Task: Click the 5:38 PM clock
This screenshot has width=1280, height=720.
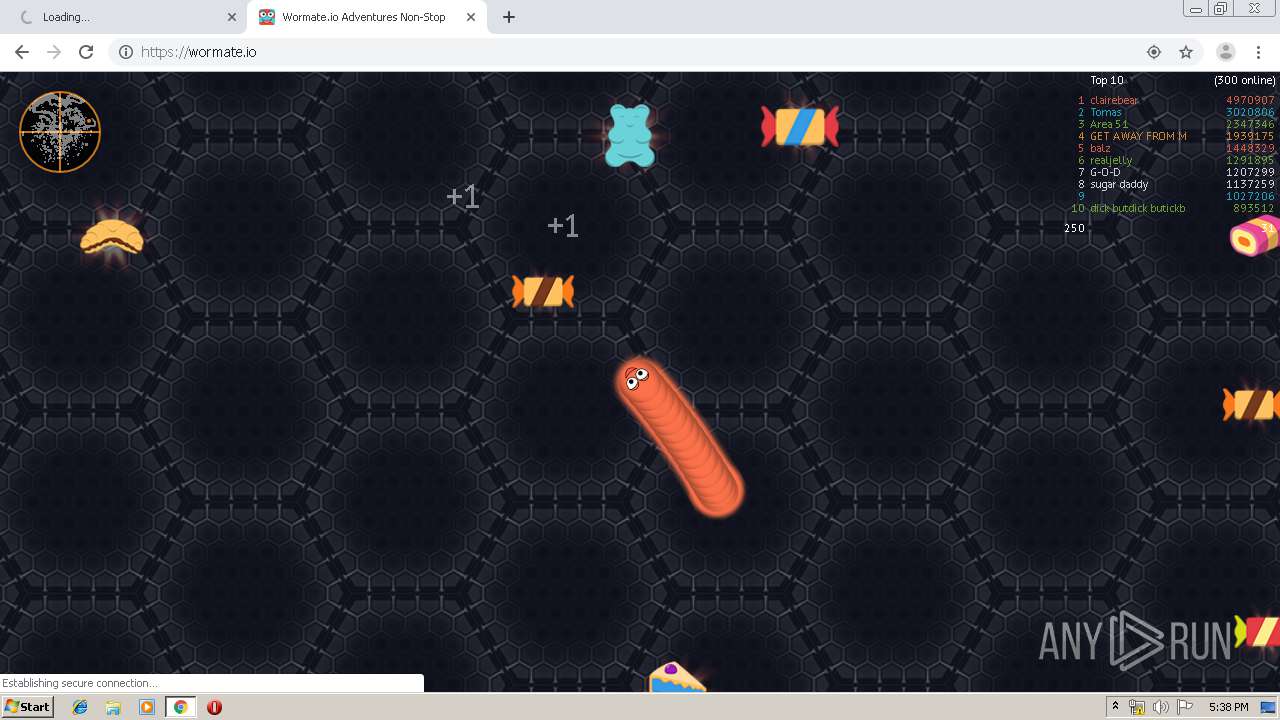Action: pos(1229,707)
